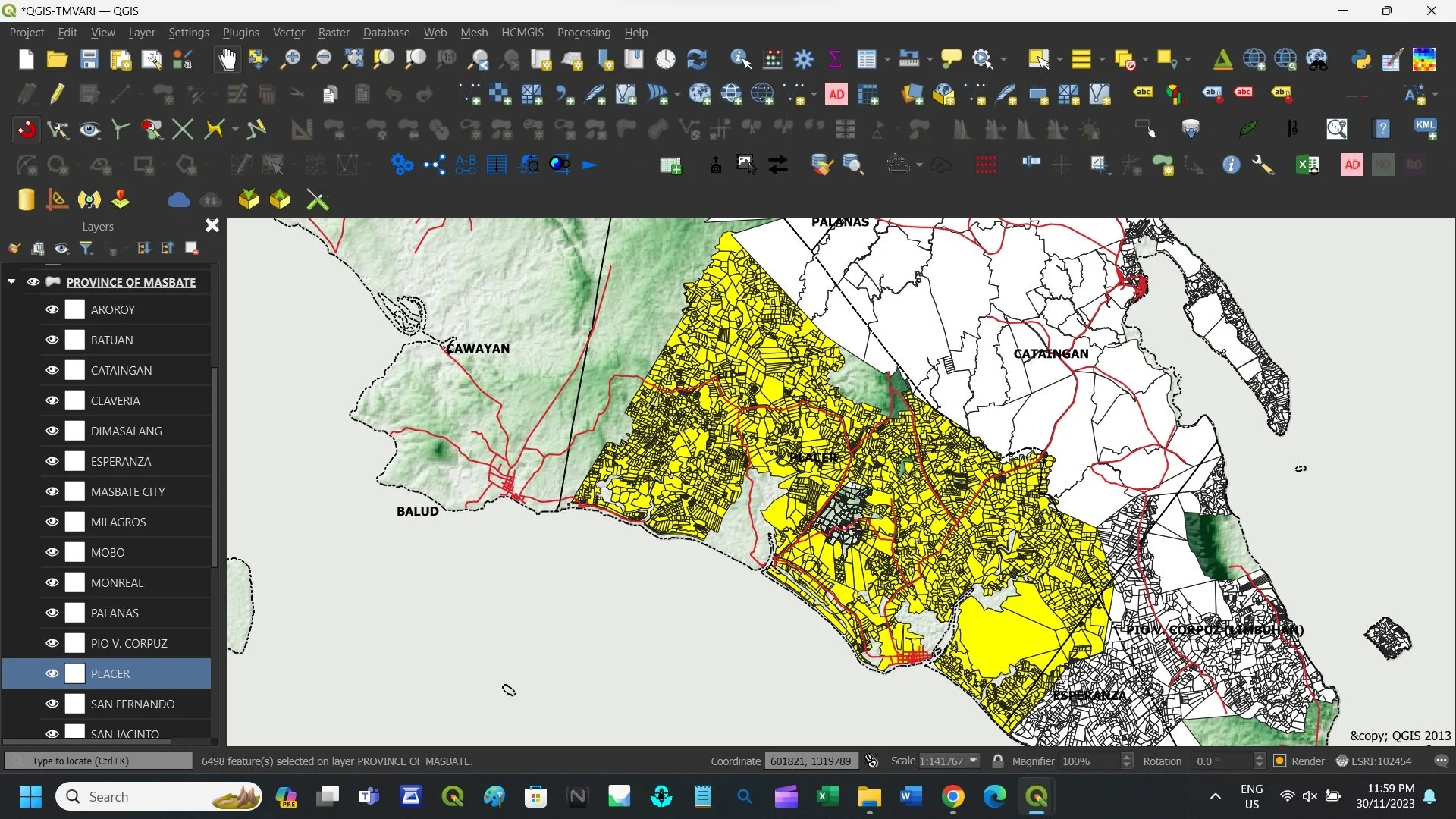
Task: Open the Vector menu
Action: 288,33
